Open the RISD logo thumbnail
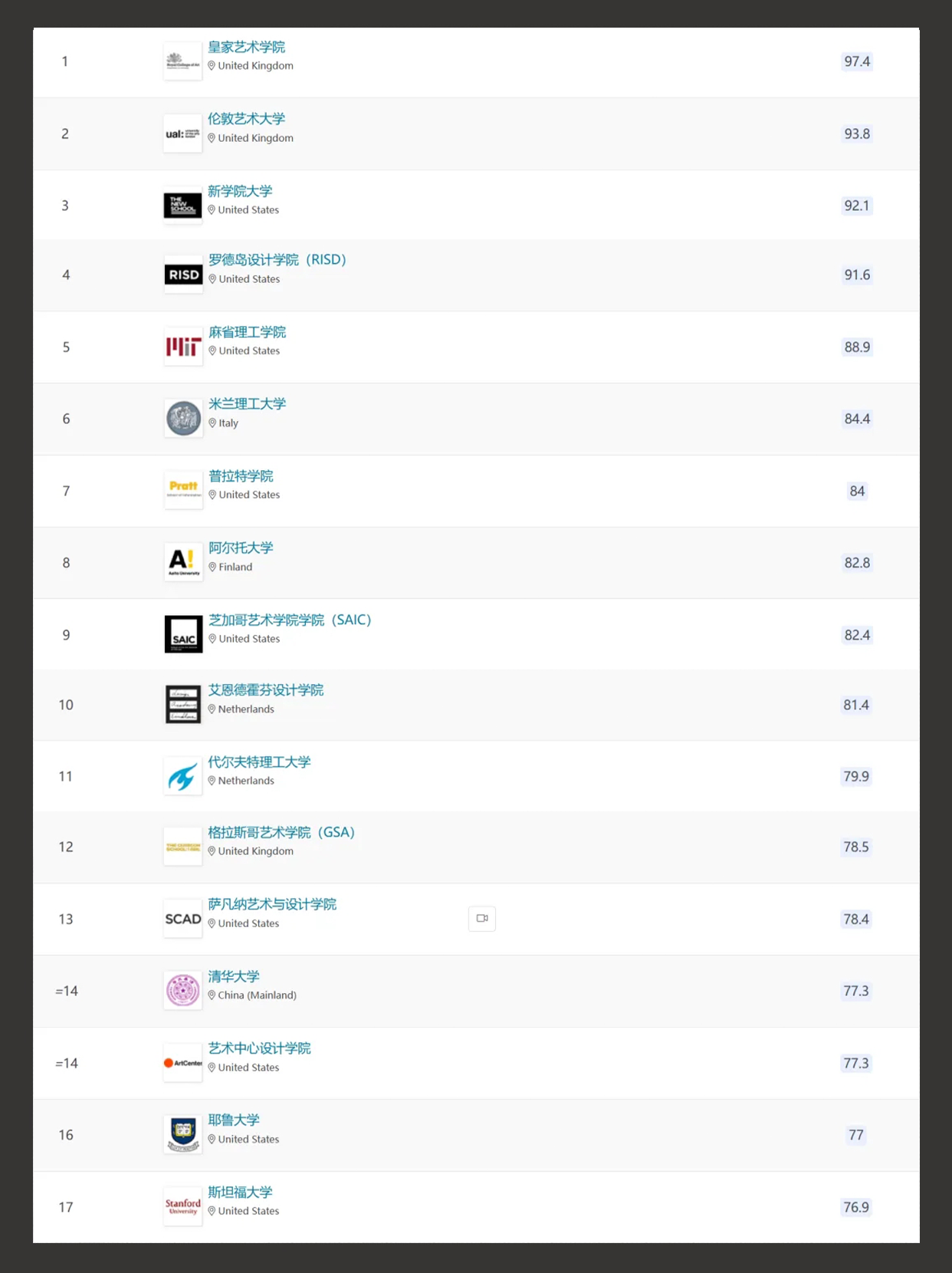This screenshot has width=952, height=1273. 183,275
